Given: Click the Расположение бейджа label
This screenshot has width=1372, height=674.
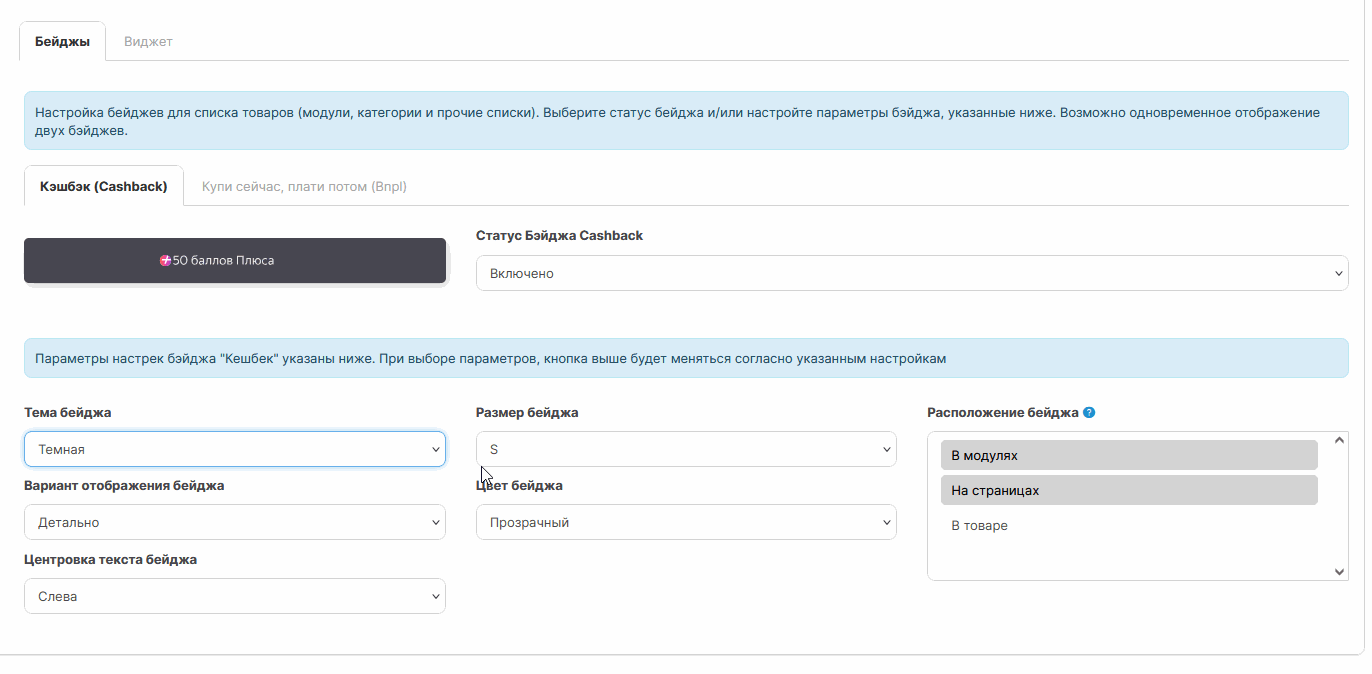Looking at the screenshot, I should pos(1002,412).
